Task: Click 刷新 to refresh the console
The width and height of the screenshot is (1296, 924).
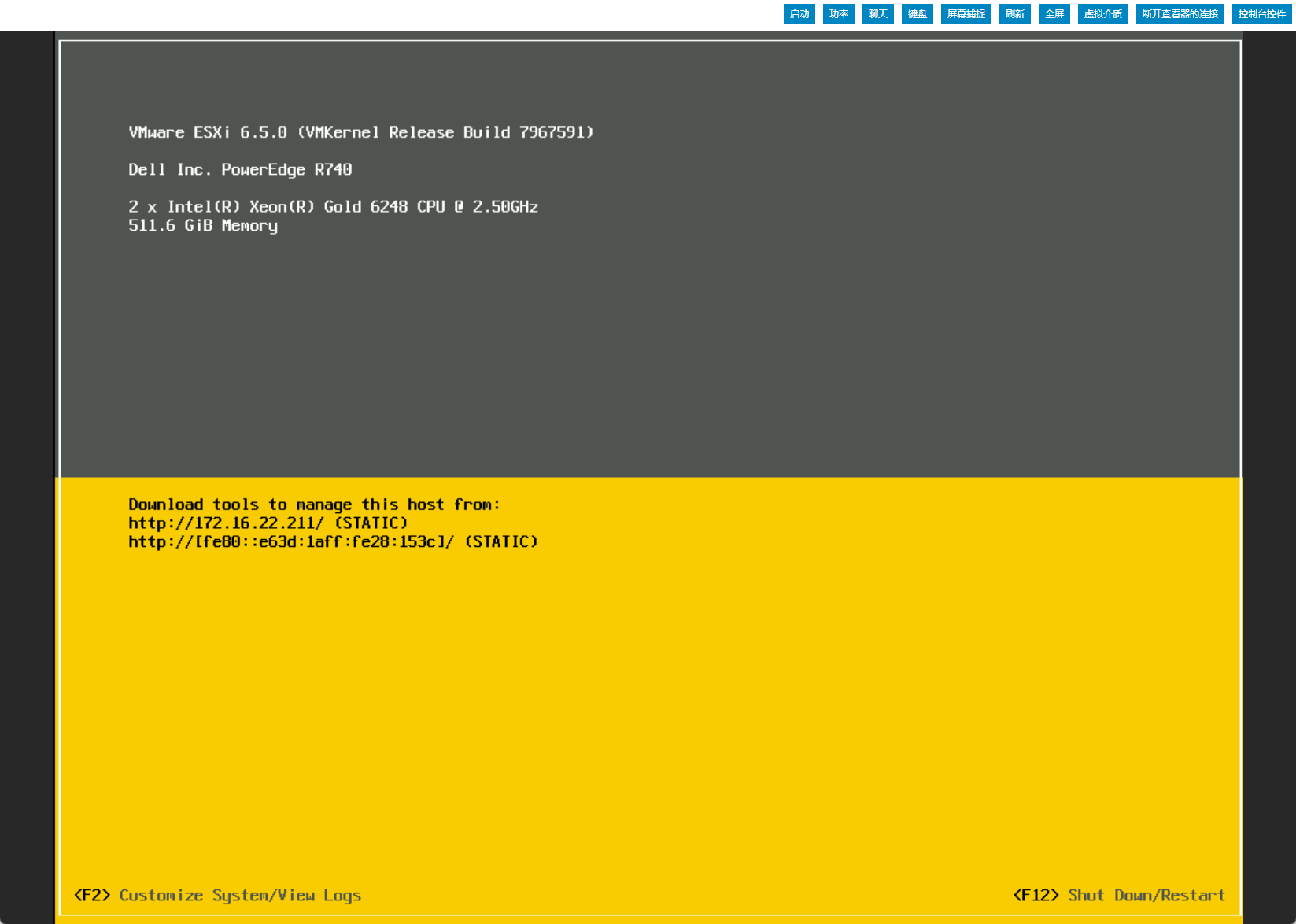Action: coord(1014,14)
